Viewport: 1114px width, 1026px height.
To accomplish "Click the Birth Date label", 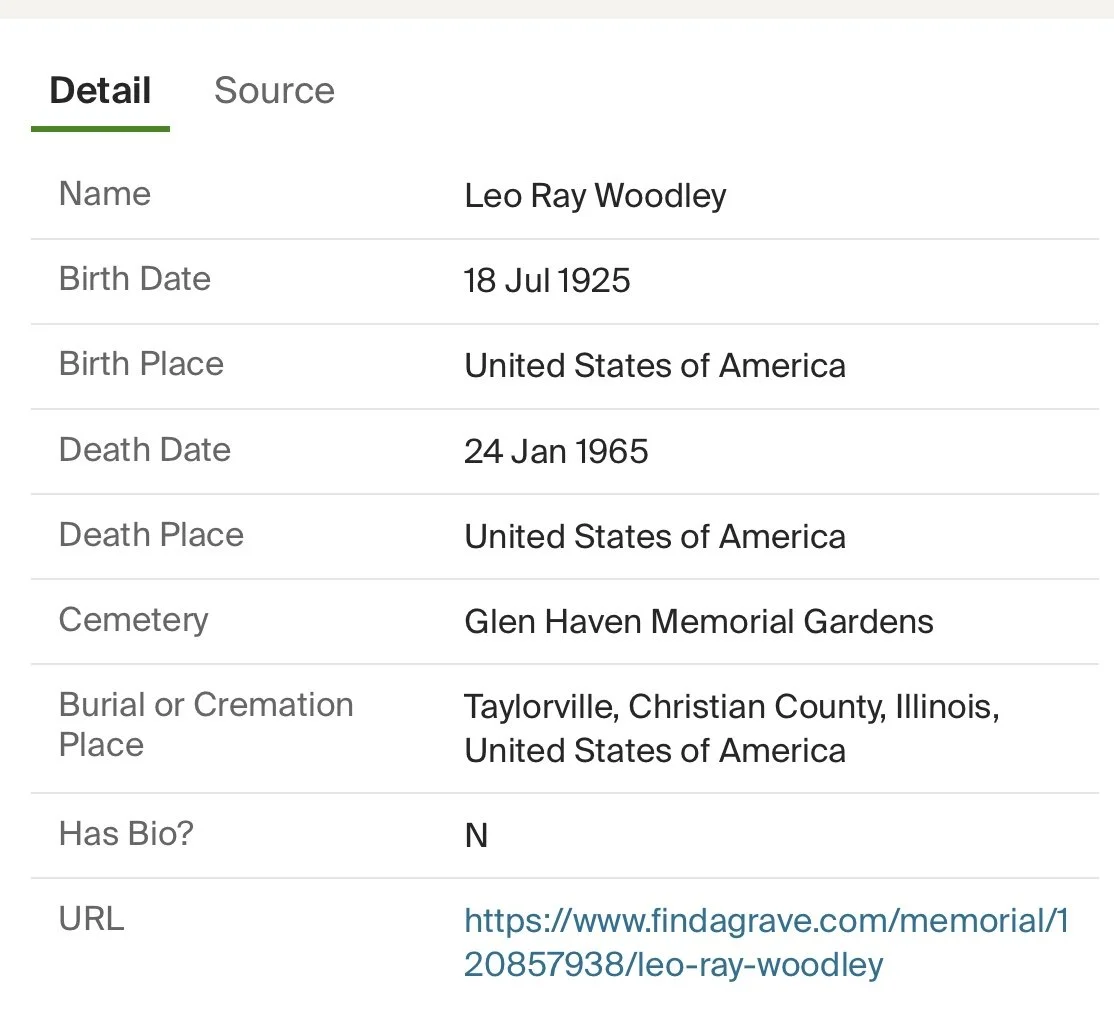I will pyautogui.click(x=135, y=278).
